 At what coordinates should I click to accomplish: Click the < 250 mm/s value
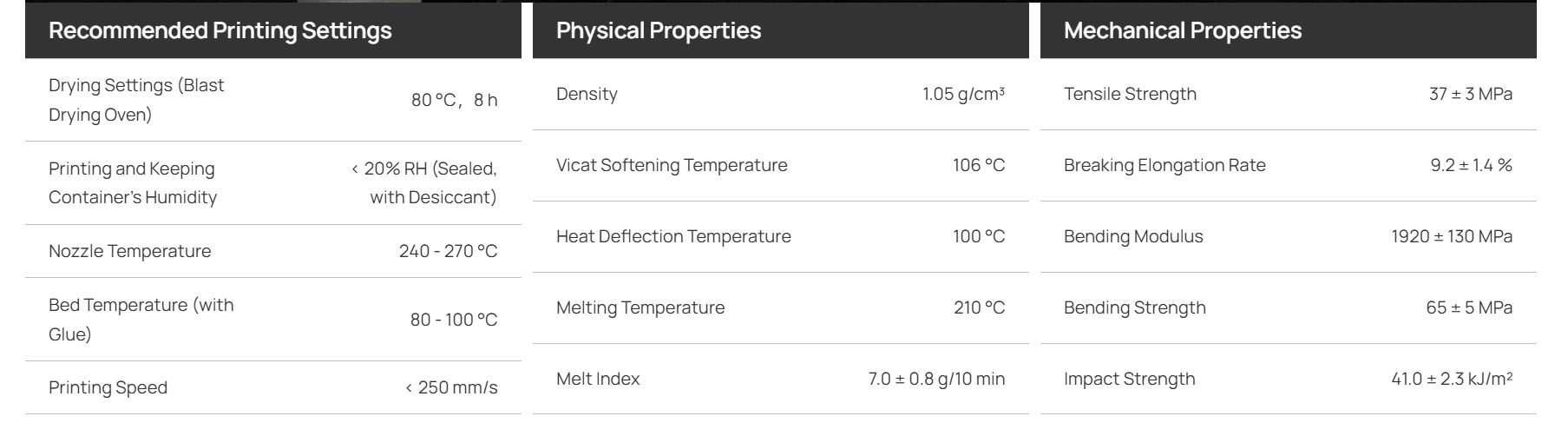coord(451,387)
